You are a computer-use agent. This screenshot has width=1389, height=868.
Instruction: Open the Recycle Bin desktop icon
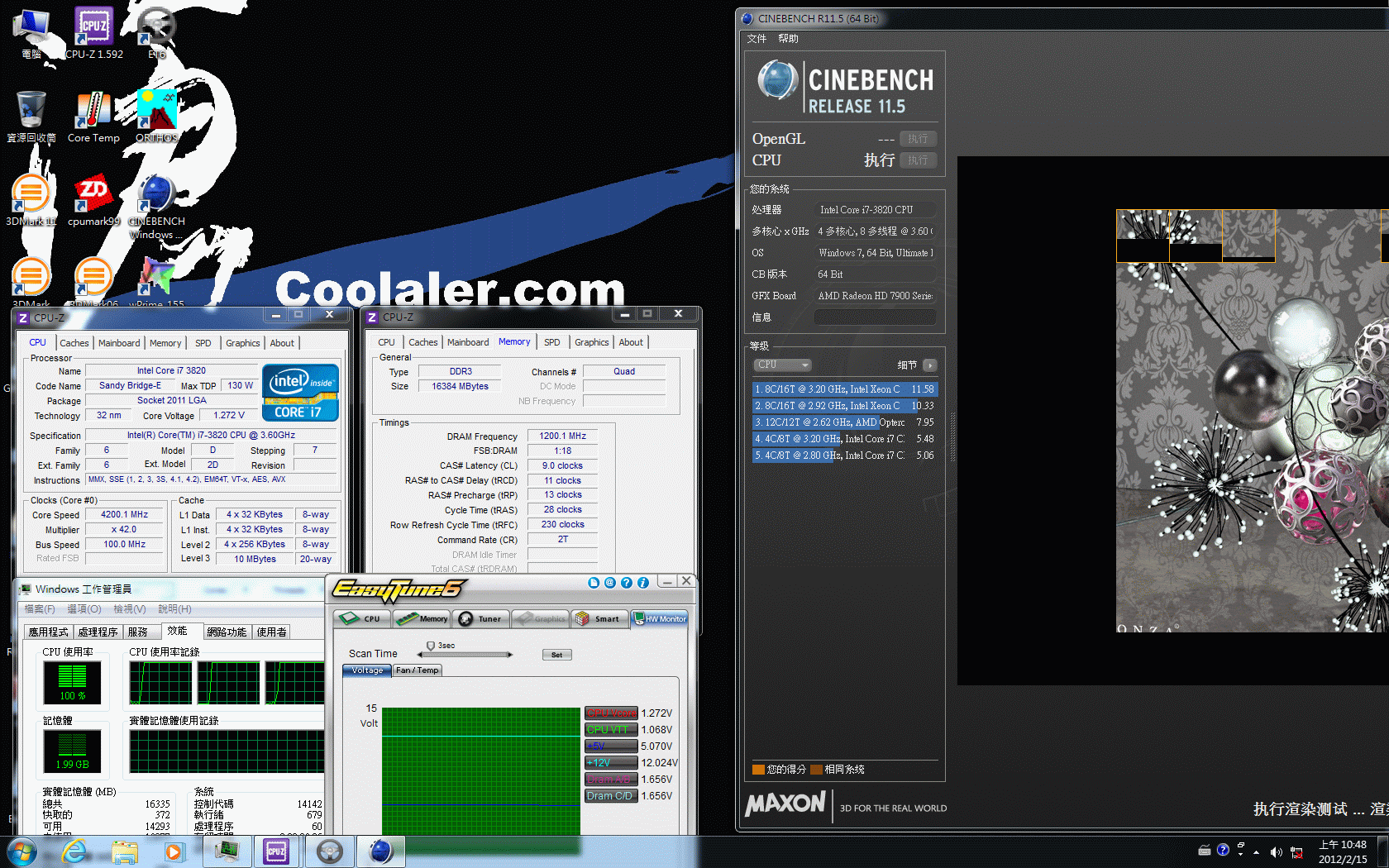(x=31, y=117)
